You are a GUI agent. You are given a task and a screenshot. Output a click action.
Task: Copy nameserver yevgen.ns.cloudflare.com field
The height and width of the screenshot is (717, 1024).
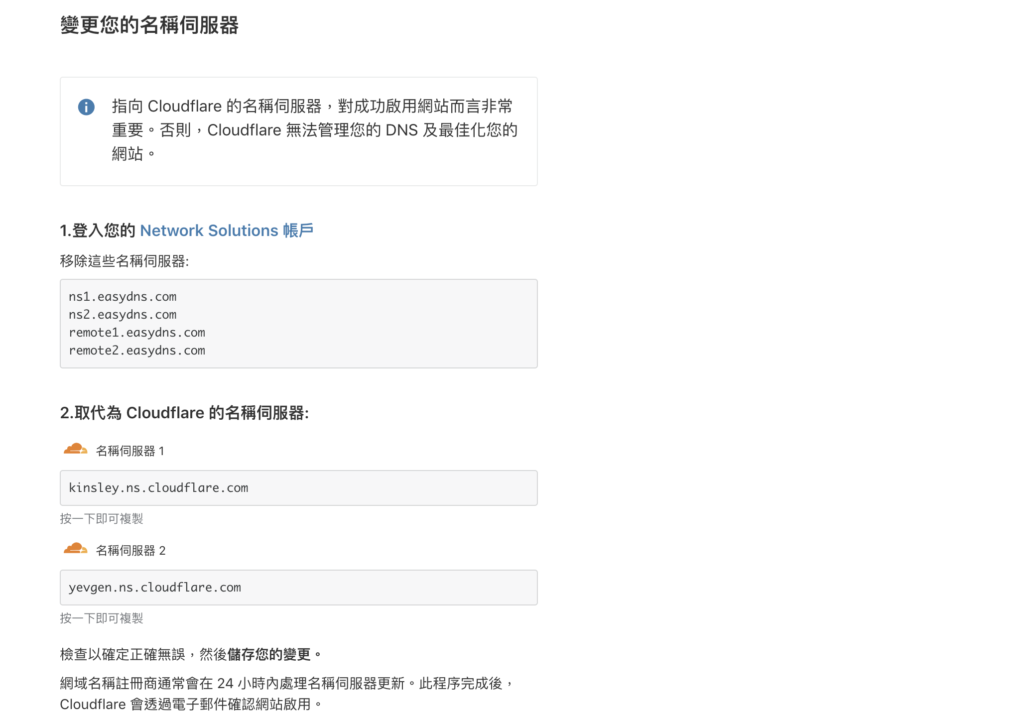(x=298, y=588)
